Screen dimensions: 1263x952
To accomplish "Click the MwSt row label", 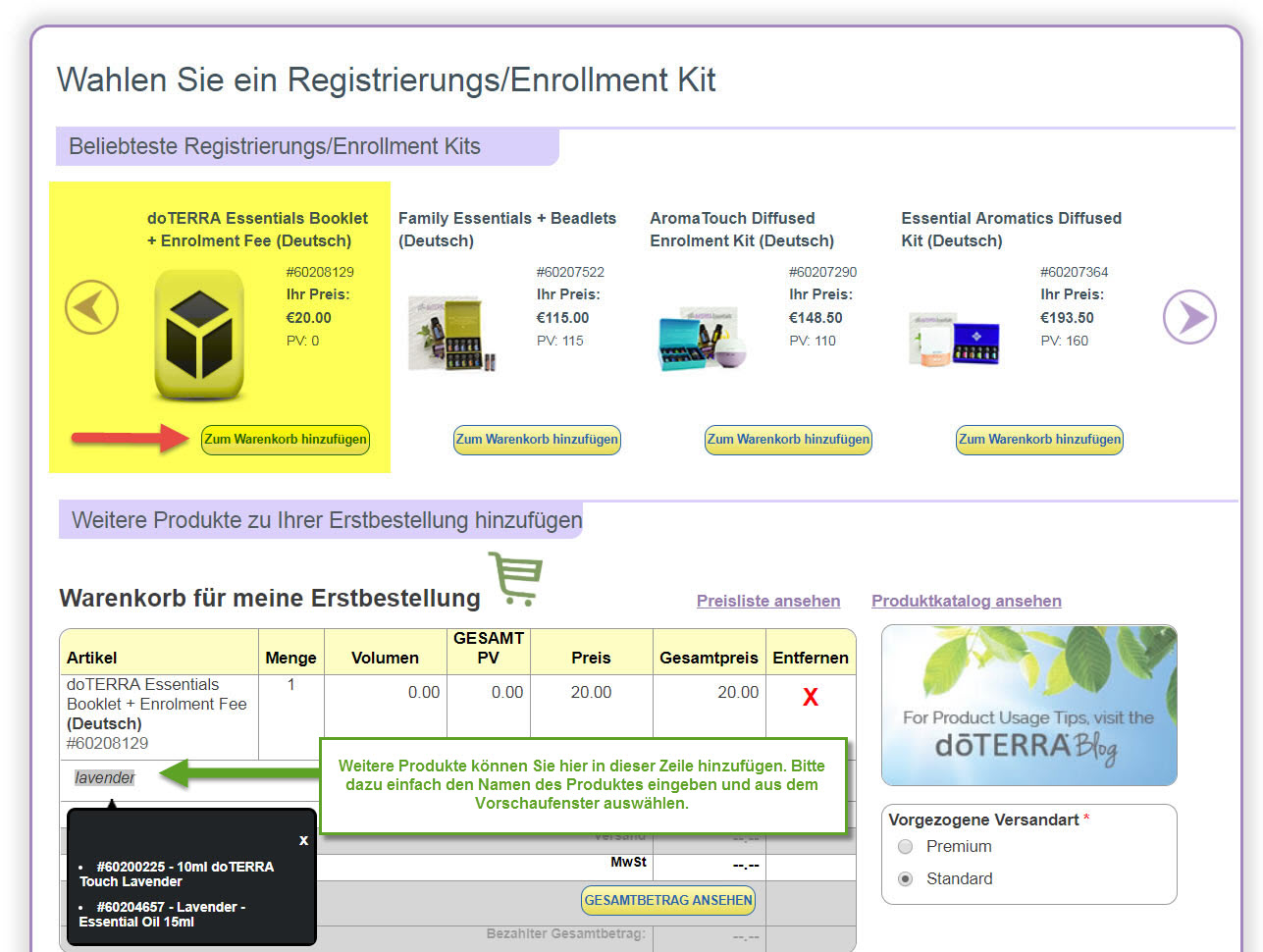I will point(628,862).
